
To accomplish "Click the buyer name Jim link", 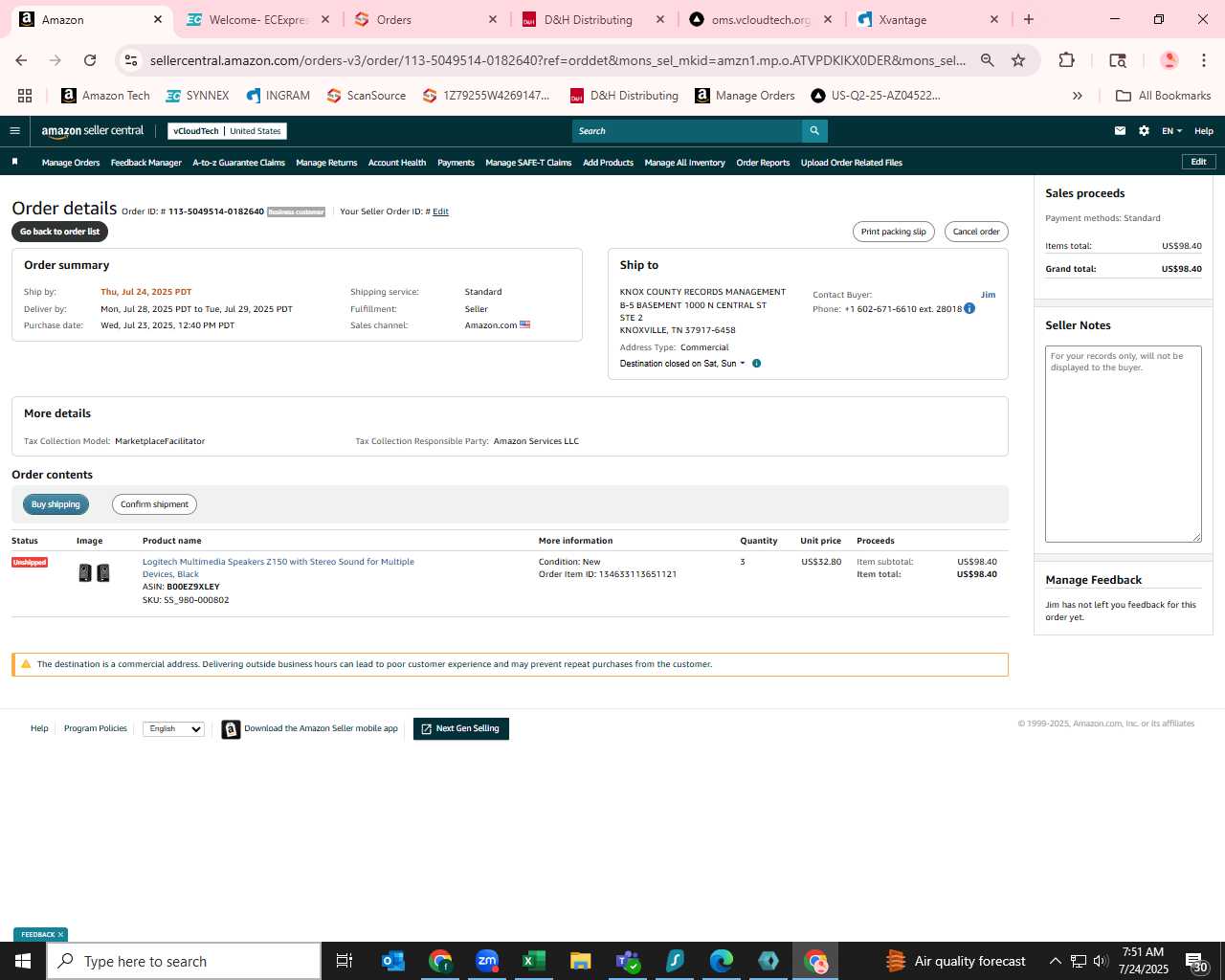I will pyautogui.click(x=988, y=295).
